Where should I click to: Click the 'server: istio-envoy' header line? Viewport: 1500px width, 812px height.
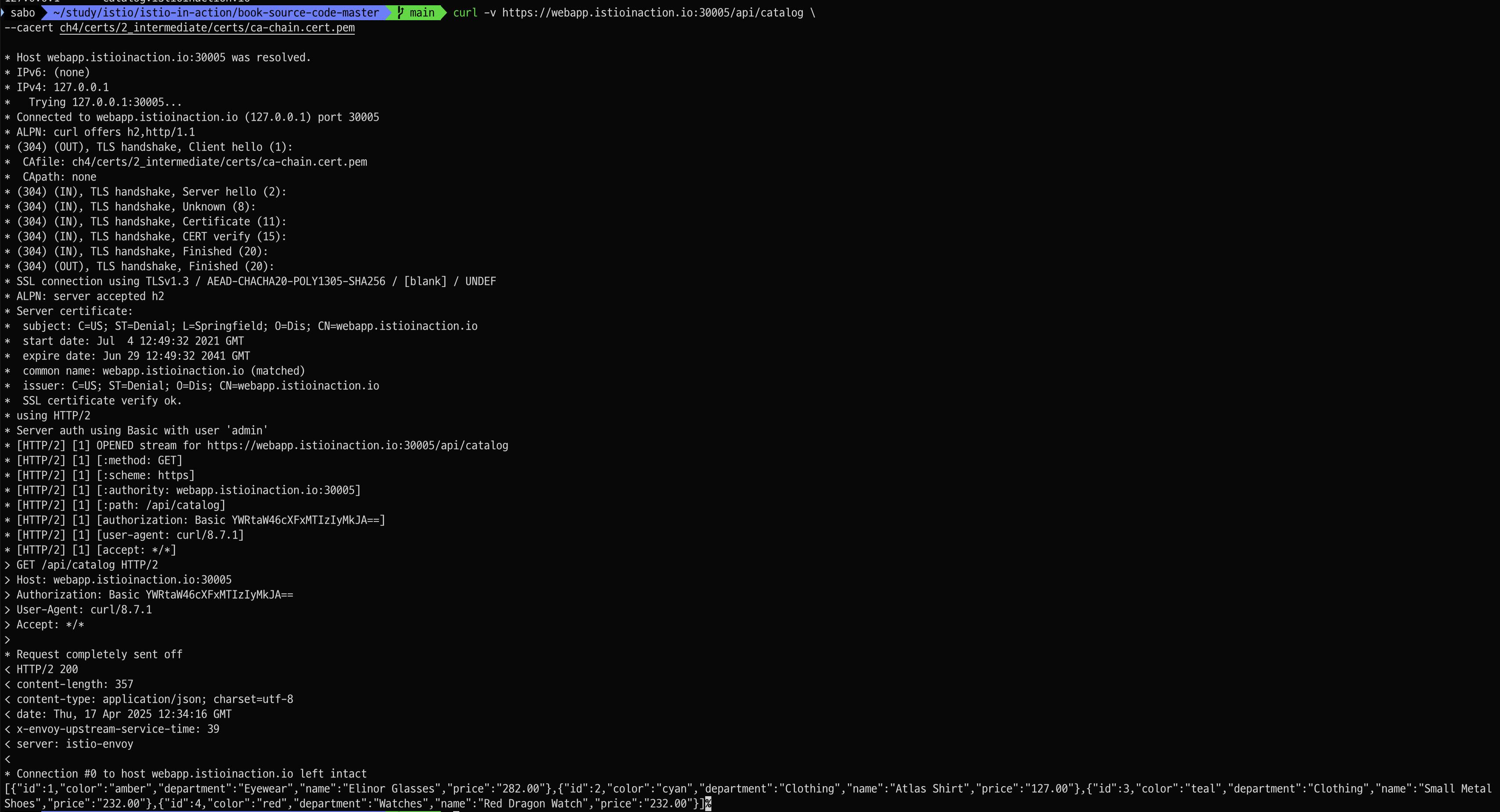pyautogui.click(x=75, y=744)
